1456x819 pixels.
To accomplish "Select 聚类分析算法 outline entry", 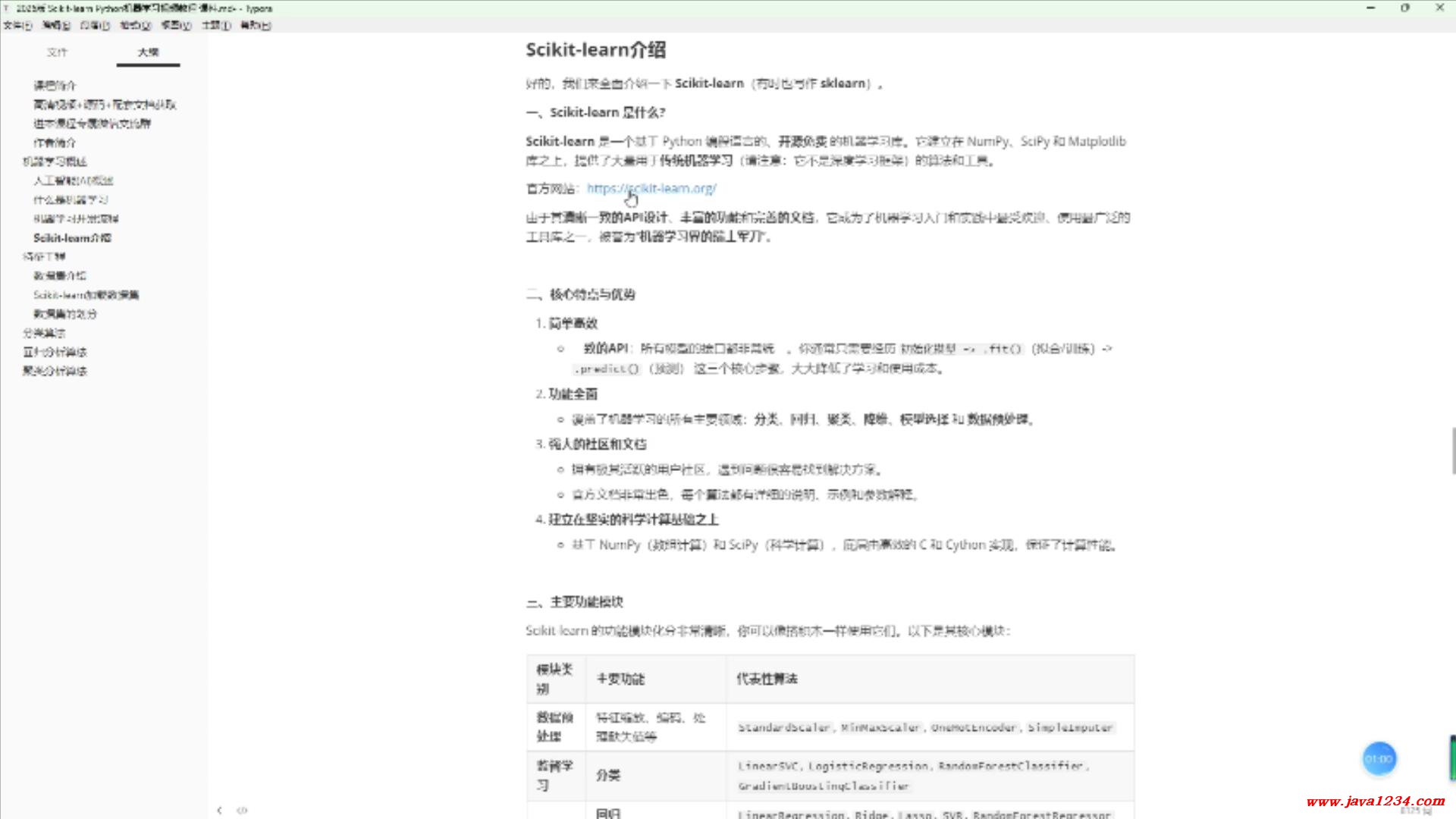I will [x=55, y=371].
